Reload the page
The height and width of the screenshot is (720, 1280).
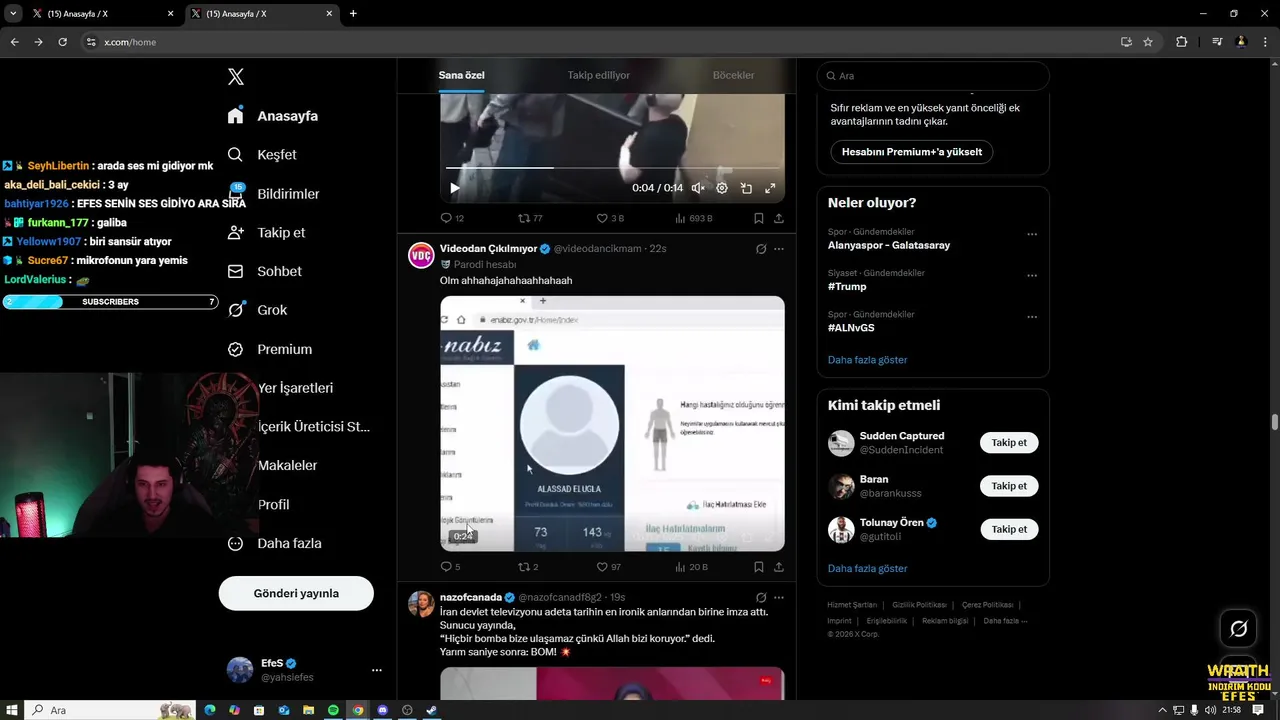click(62, 42)
